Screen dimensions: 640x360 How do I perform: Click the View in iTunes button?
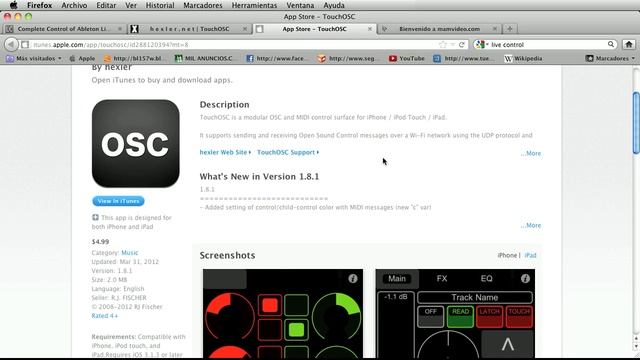point(118,201)
